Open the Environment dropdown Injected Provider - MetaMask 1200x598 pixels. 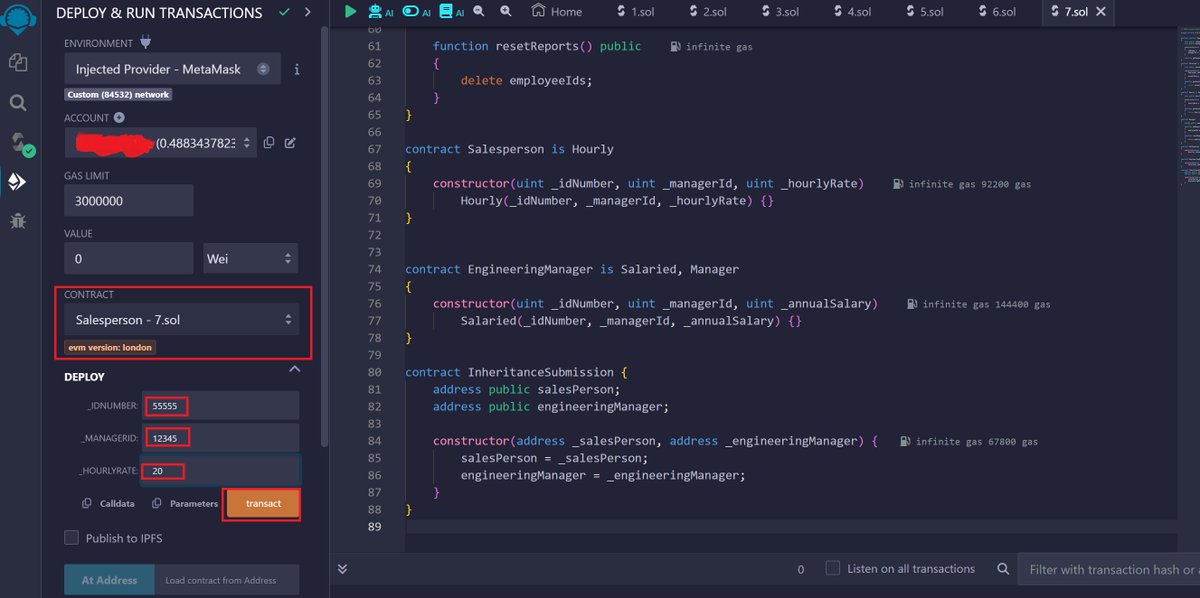pyautogui.click(x=173, y=69)
